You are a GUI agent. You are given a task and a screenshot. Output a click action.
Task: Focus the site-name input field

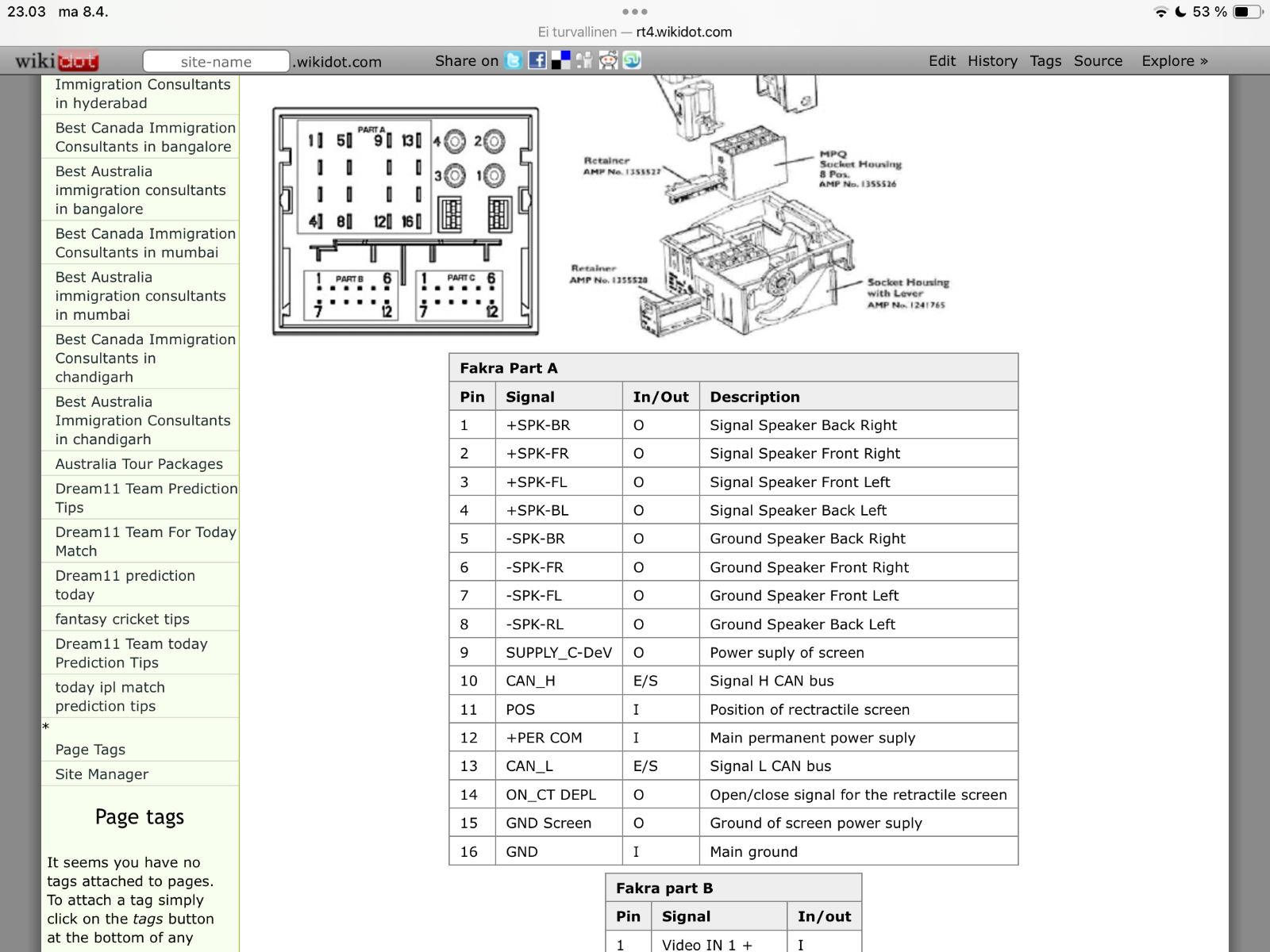point(216,62)
